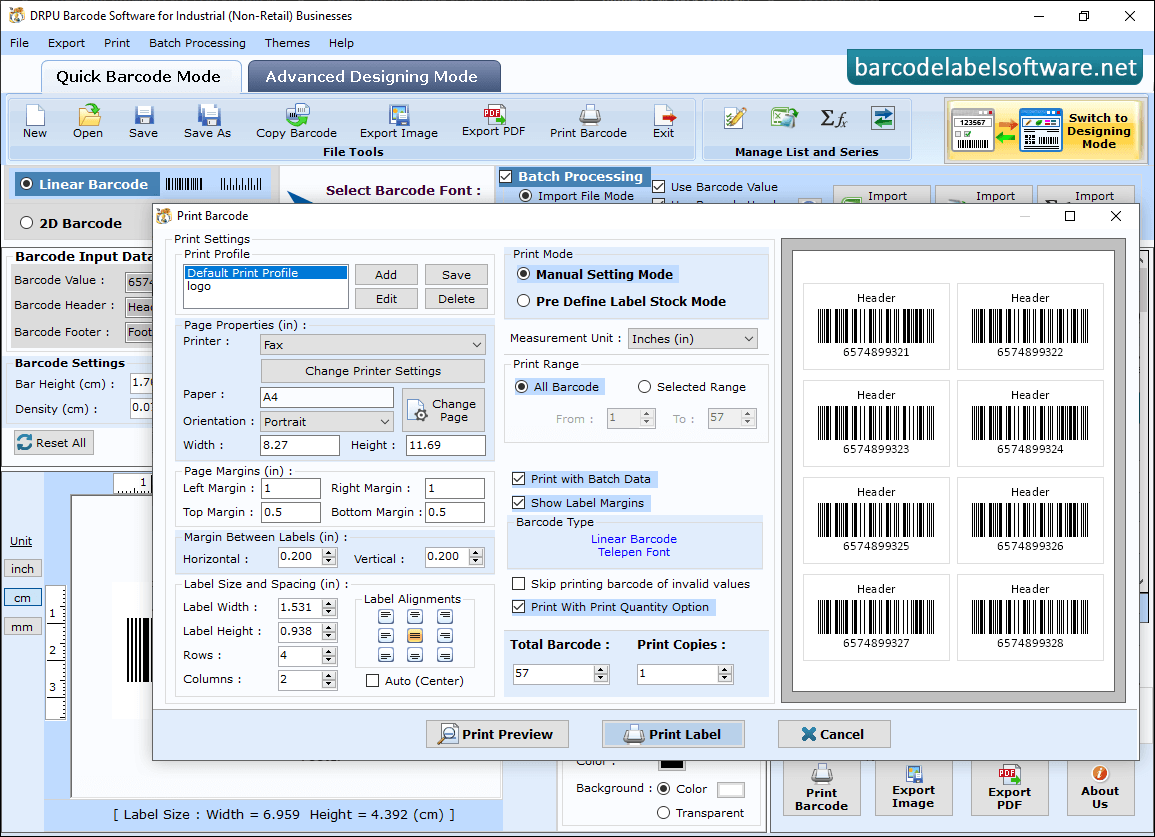Decrease Rows stepper value
Image resolution: width=1155 pixels, height=837 pixels.
(x=329, y=659)
